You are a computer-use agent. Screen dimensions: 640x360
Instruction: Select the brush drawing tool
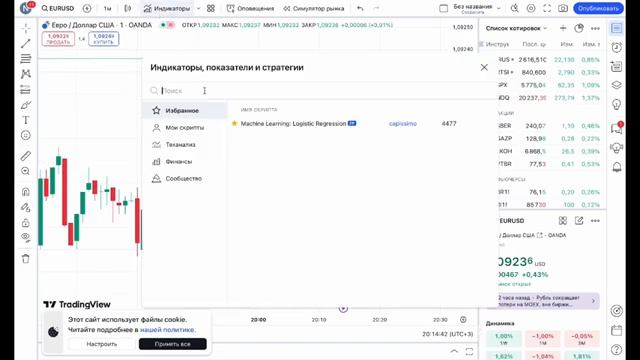coord(26,105)
